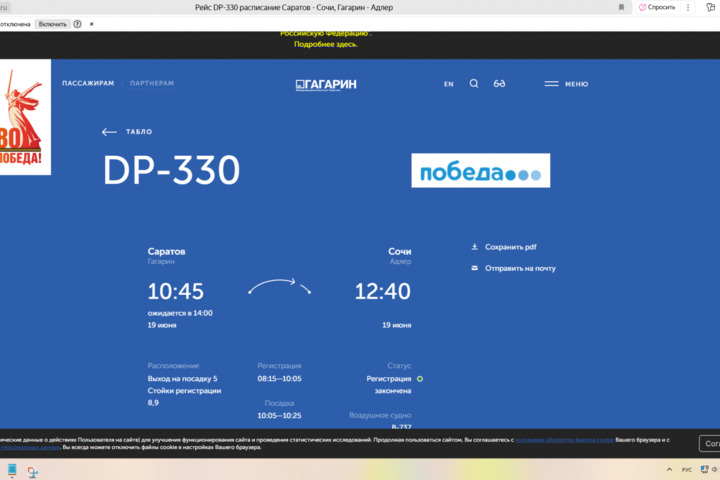The image size is (720, 480).
Task: Click the envelope icon beside Отправить на почту
Action: 474,268
